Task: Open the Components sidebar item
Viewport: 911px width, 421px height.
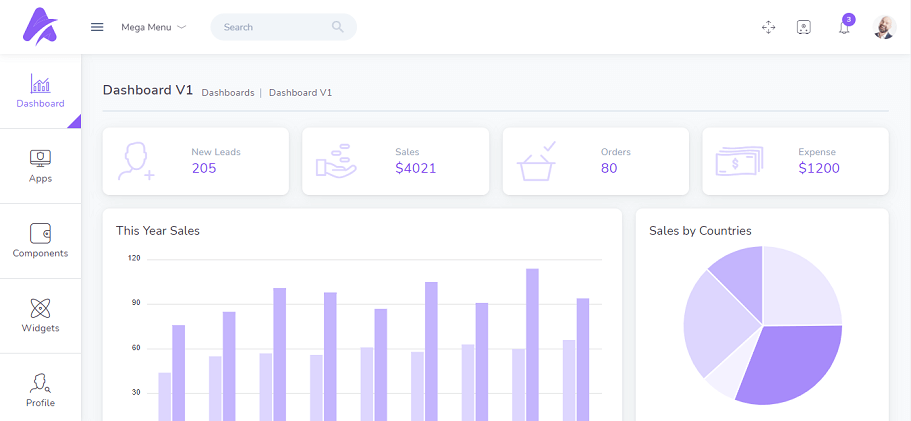Action: coord(40,241)
